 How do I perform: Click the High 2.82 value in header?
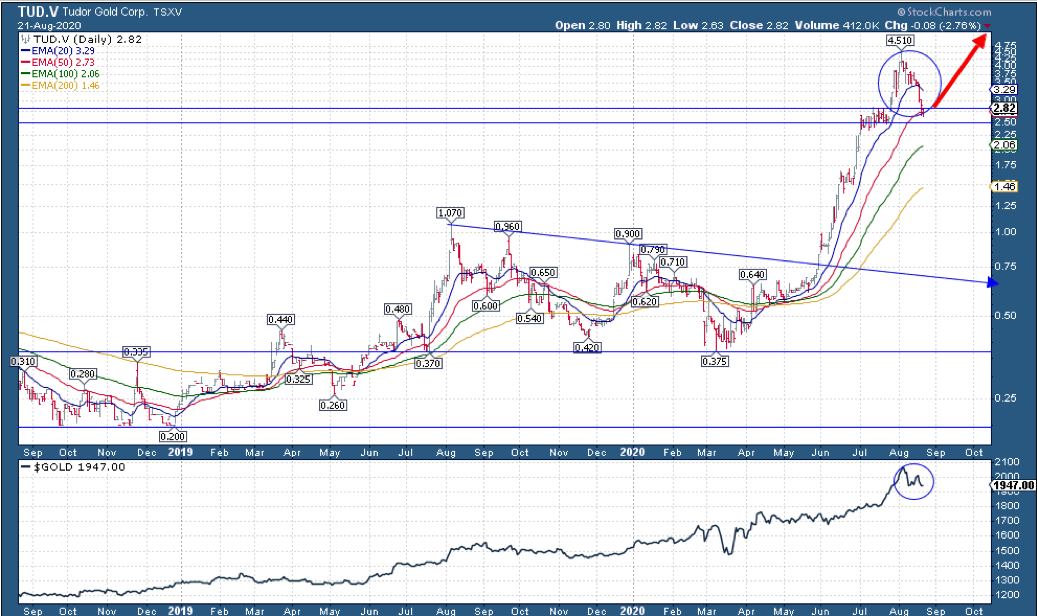point(642,25)
